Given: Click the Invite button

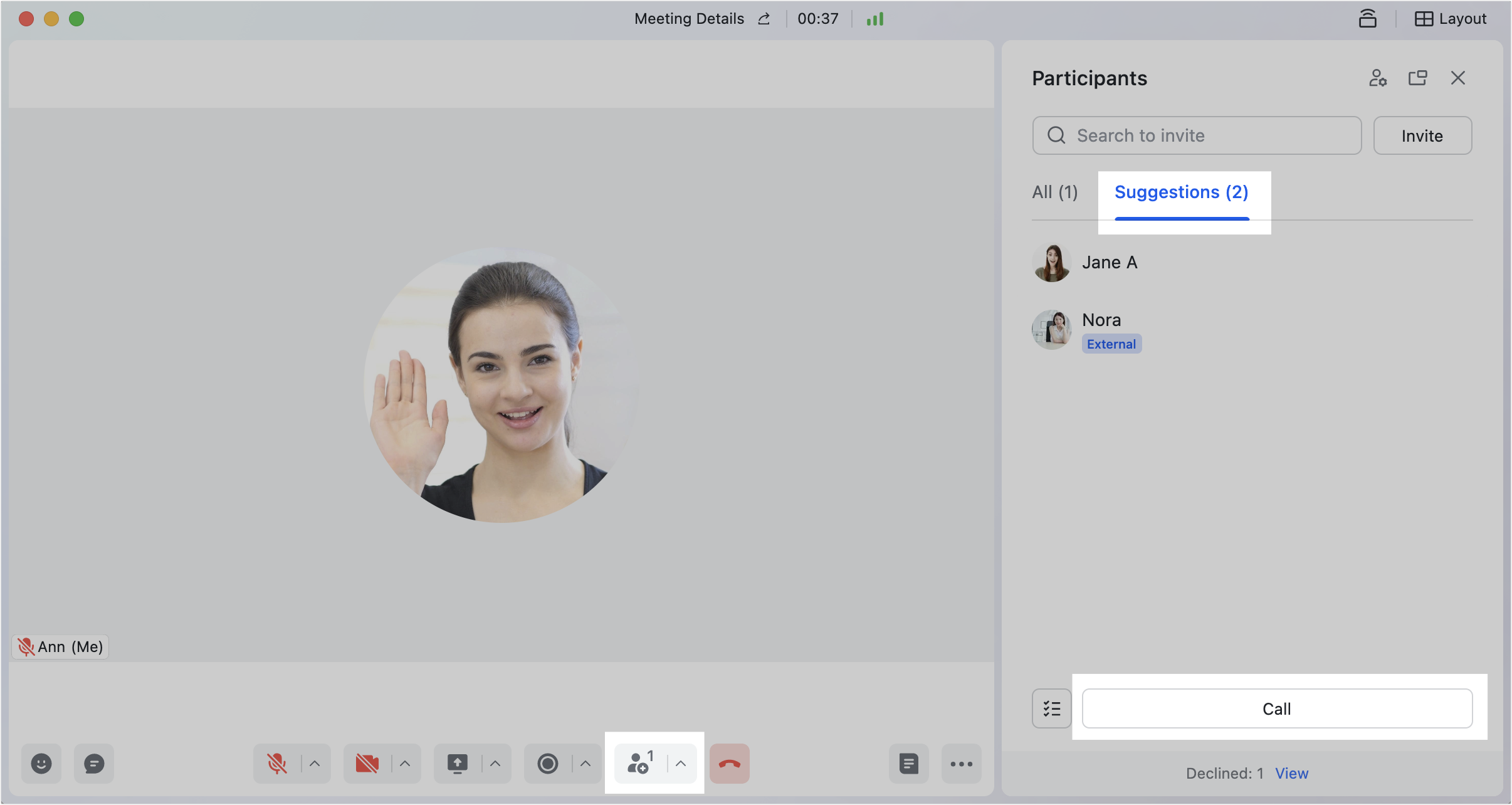Looking at the screenshot, I should 1422,135.
